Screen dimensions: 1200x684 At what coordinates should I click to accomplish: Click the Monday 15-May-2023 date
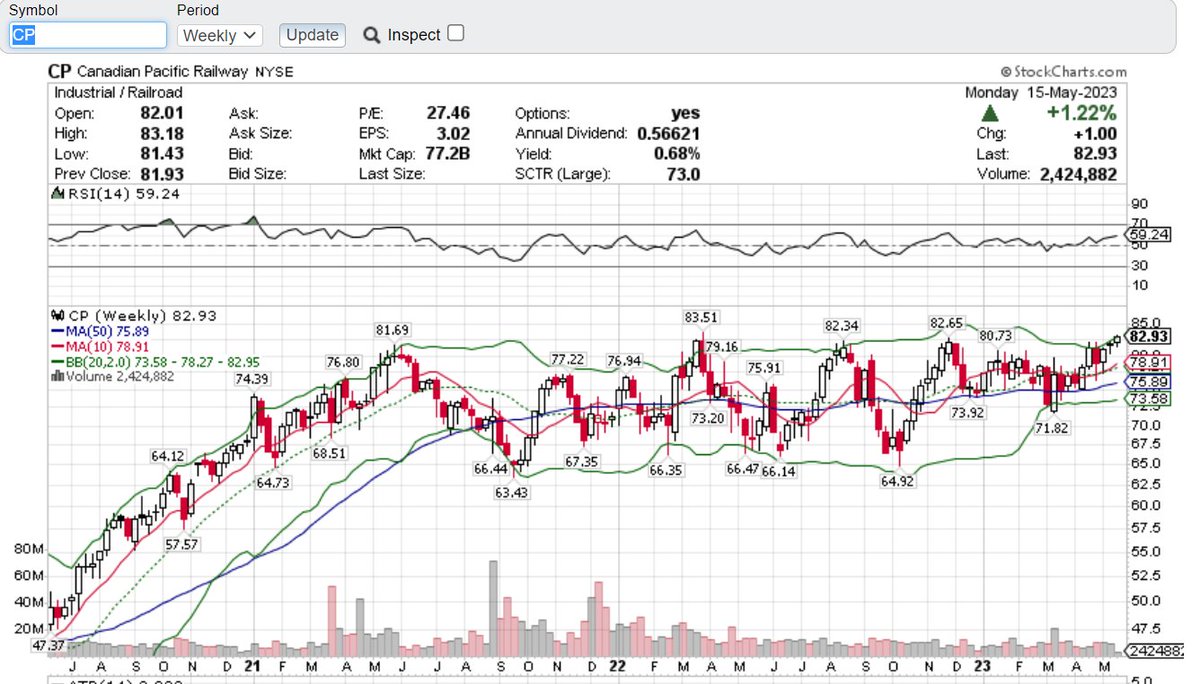pyautogui.click(x=1041, y=92)
